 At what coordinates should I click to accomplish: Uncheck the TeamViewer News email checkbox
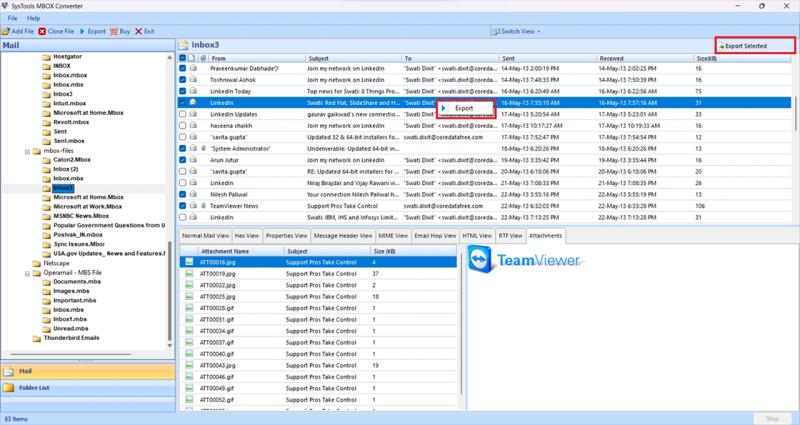(183, 206)
